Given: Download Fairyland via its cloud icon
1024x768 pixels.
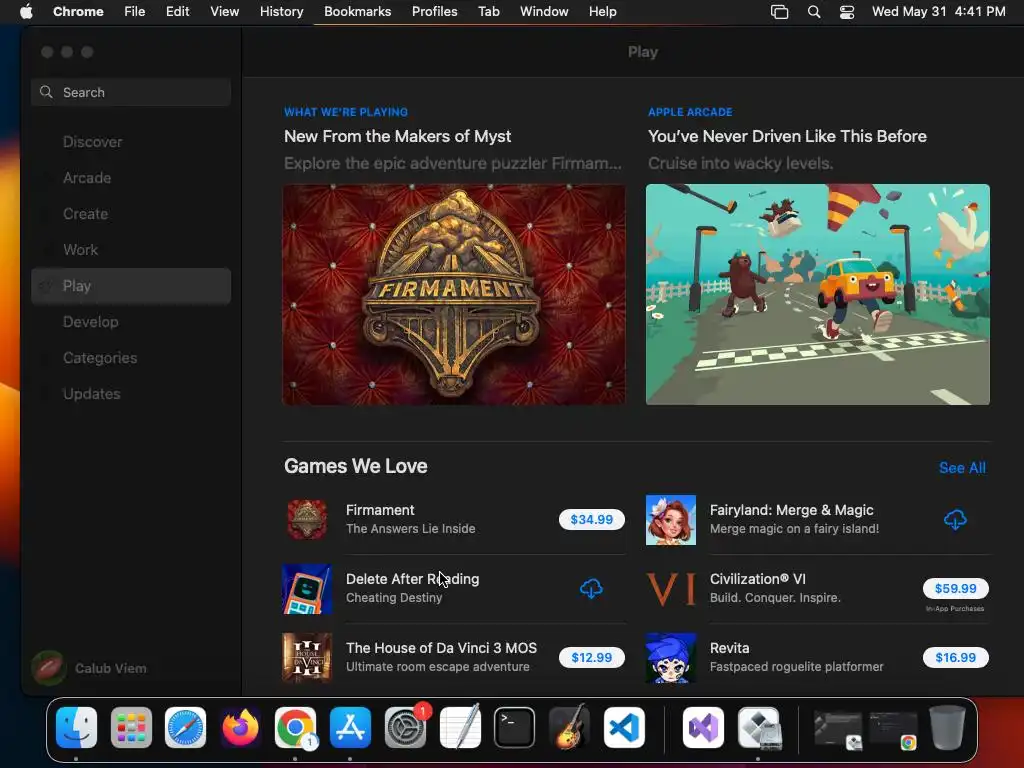Looking at the screenshot, I should (x=955, y=520).
